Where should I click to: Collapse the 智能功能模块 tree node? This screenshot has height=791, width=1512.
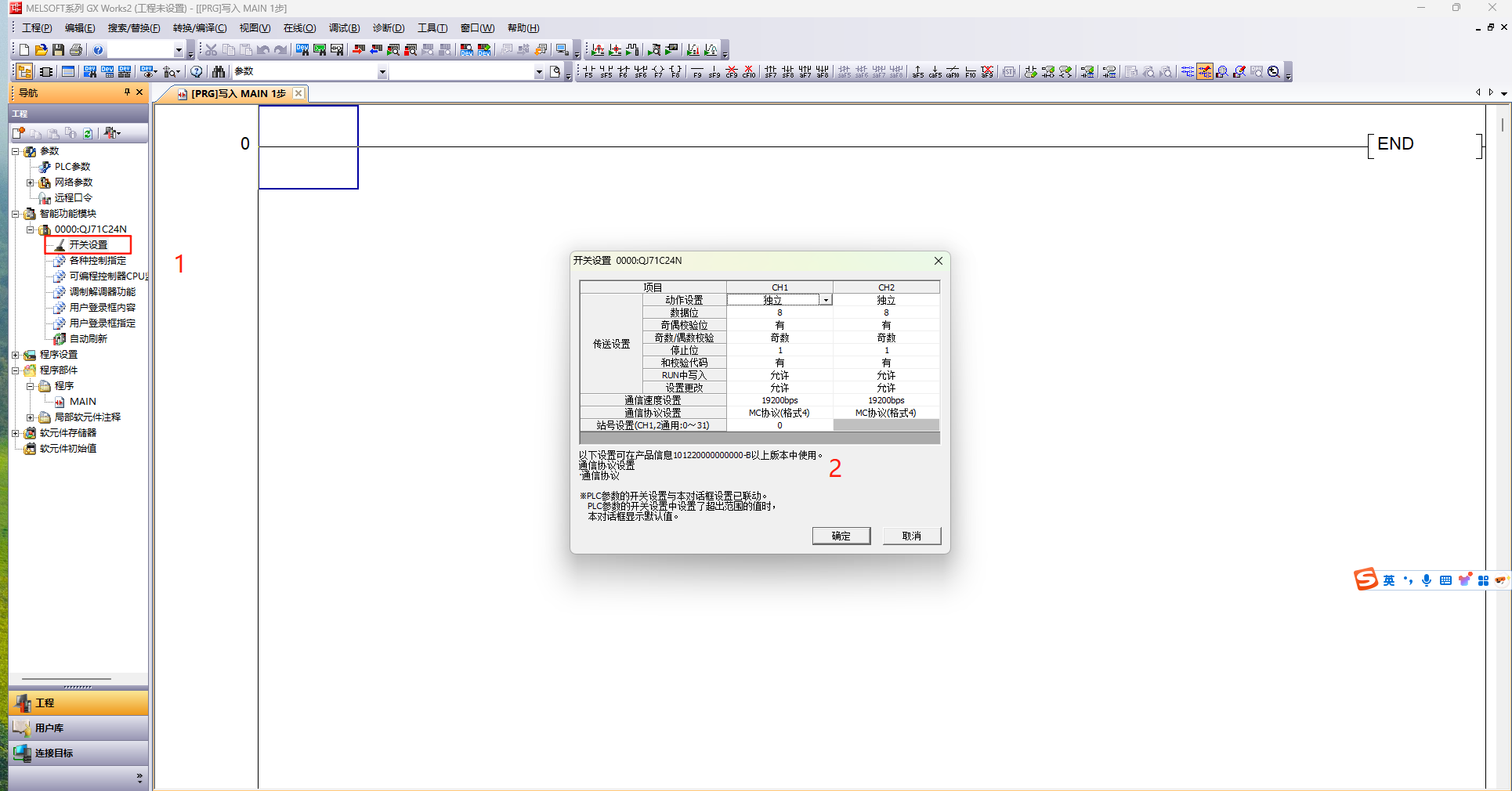coord(16,214)
